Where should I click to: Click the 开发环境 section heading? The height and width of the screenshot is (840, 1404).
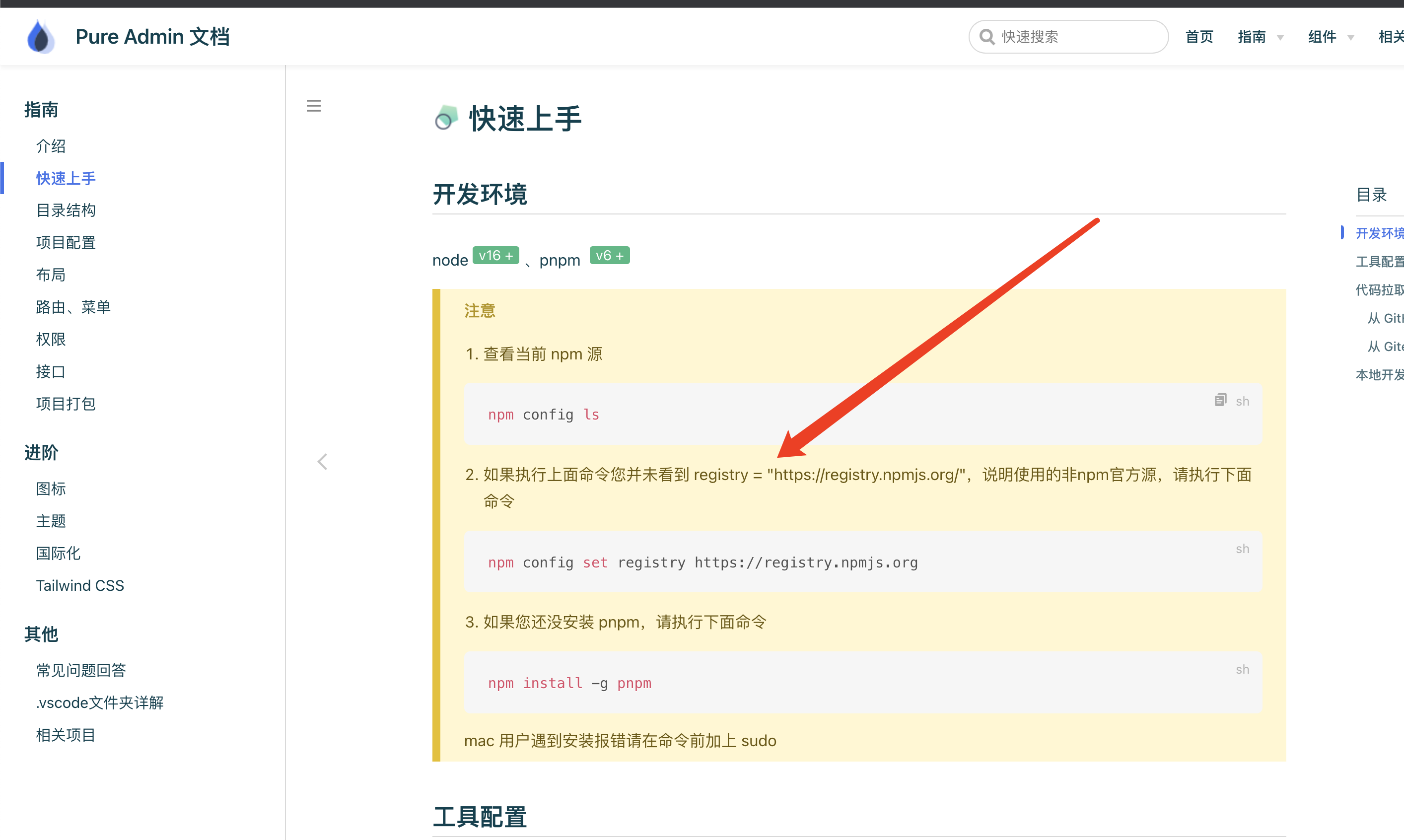tap(480, 195)
